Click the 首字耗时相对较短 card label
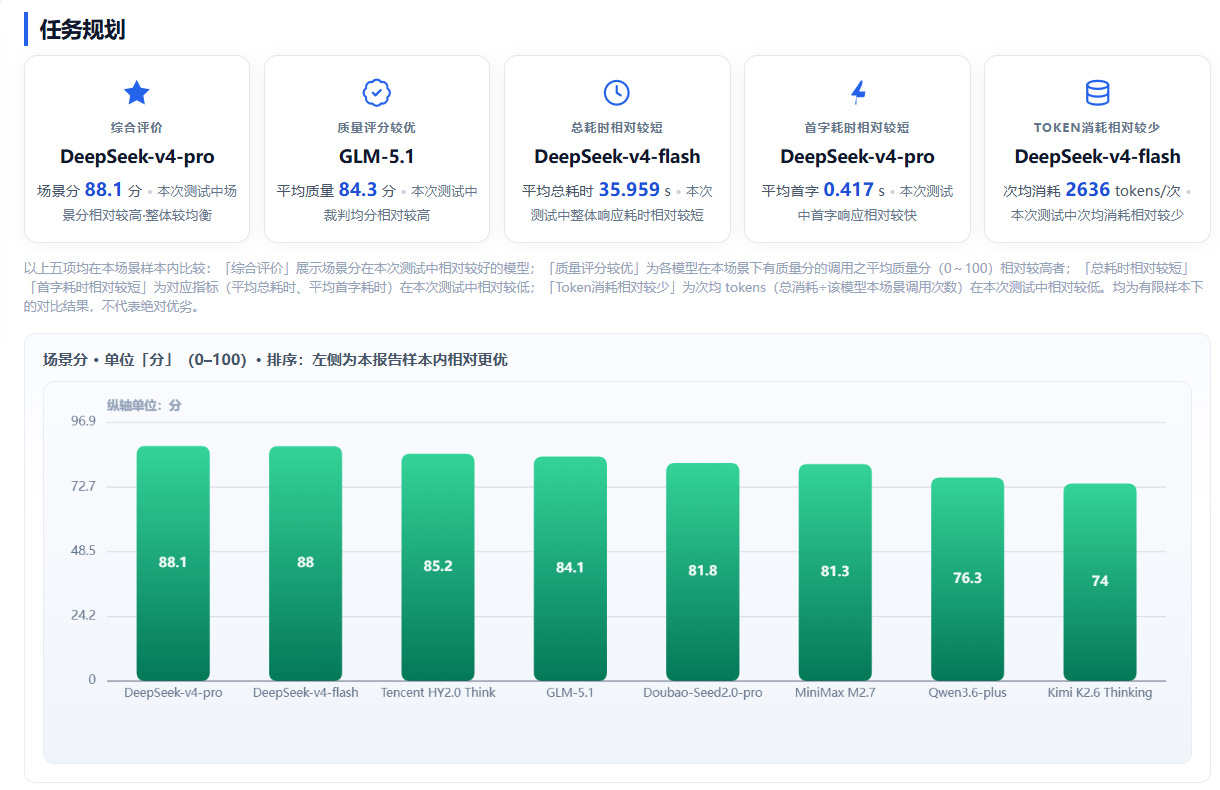 [x=857, y=128]
